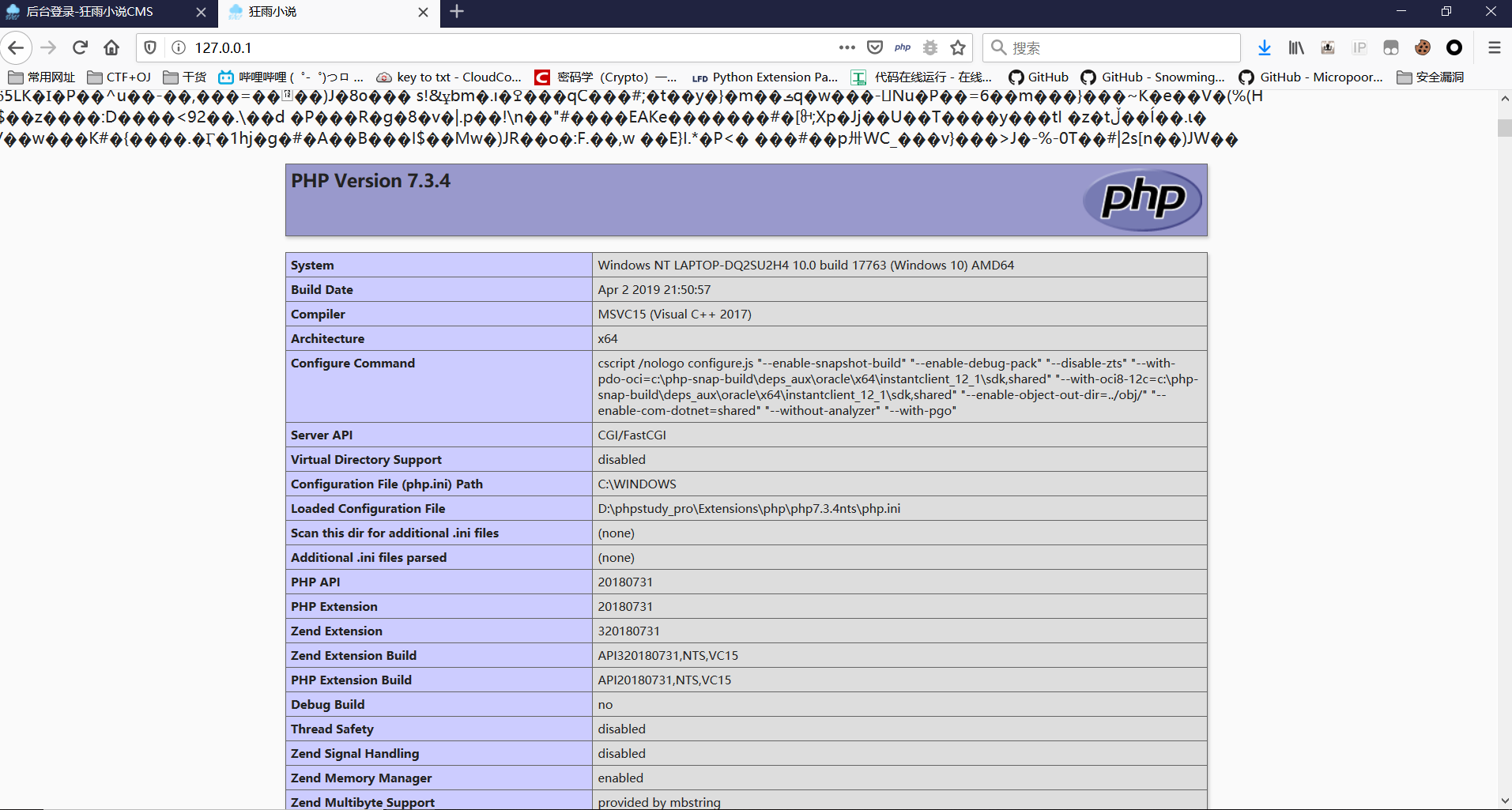Open tracking protection shield panel

[150, 47]
